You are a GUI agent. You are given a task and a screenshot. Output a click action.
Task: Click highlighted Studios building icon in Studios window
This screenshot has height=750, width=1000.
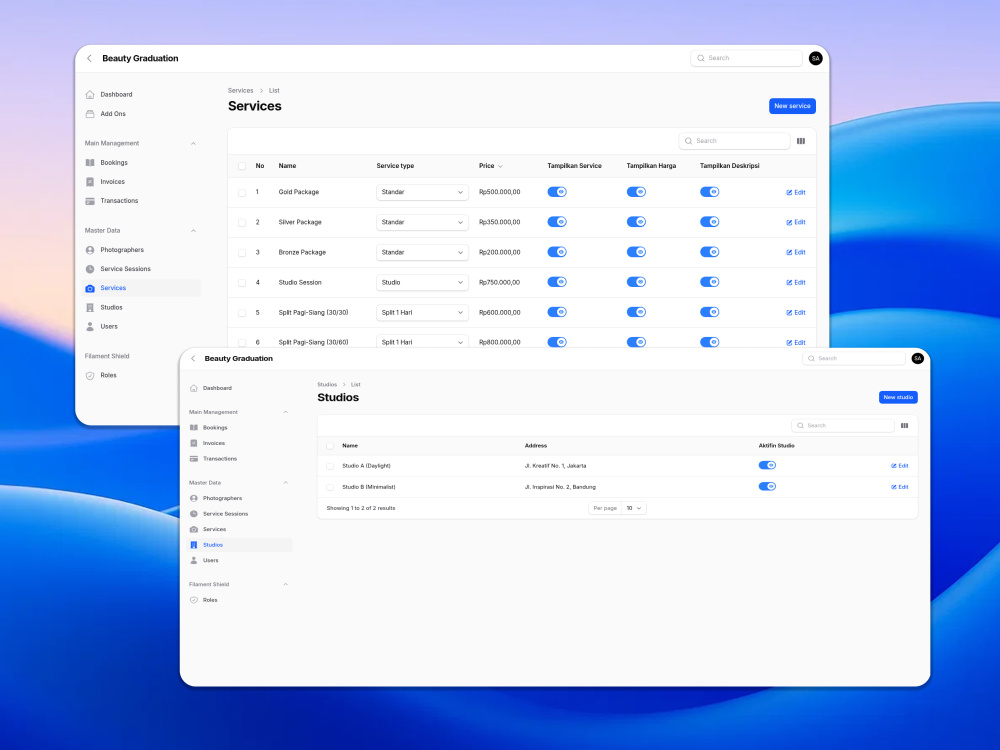tap(194, 545)
